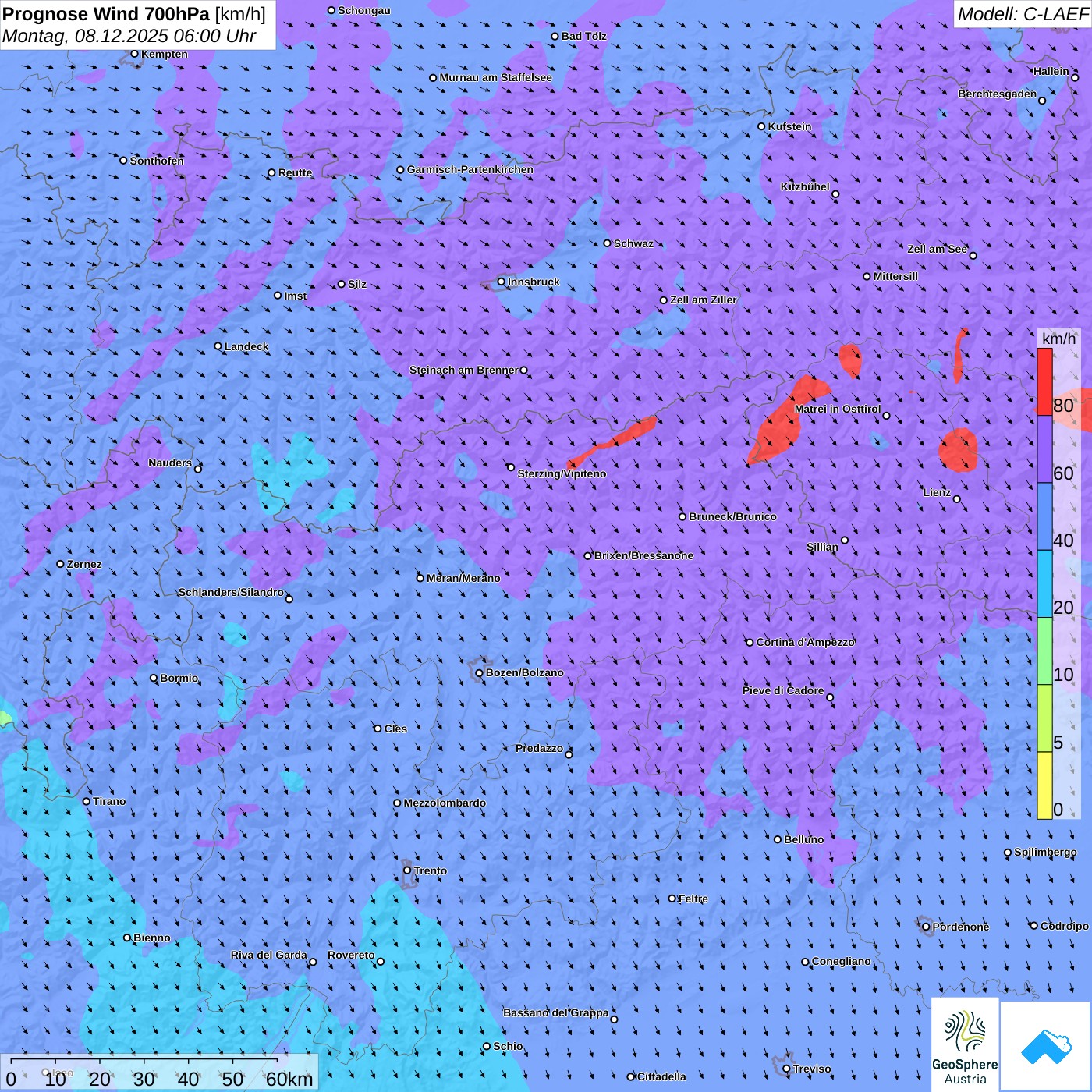1092x1092 pixels.
Task: Click the cyan 20 km/h legend segment
Action: (1044, 584)
